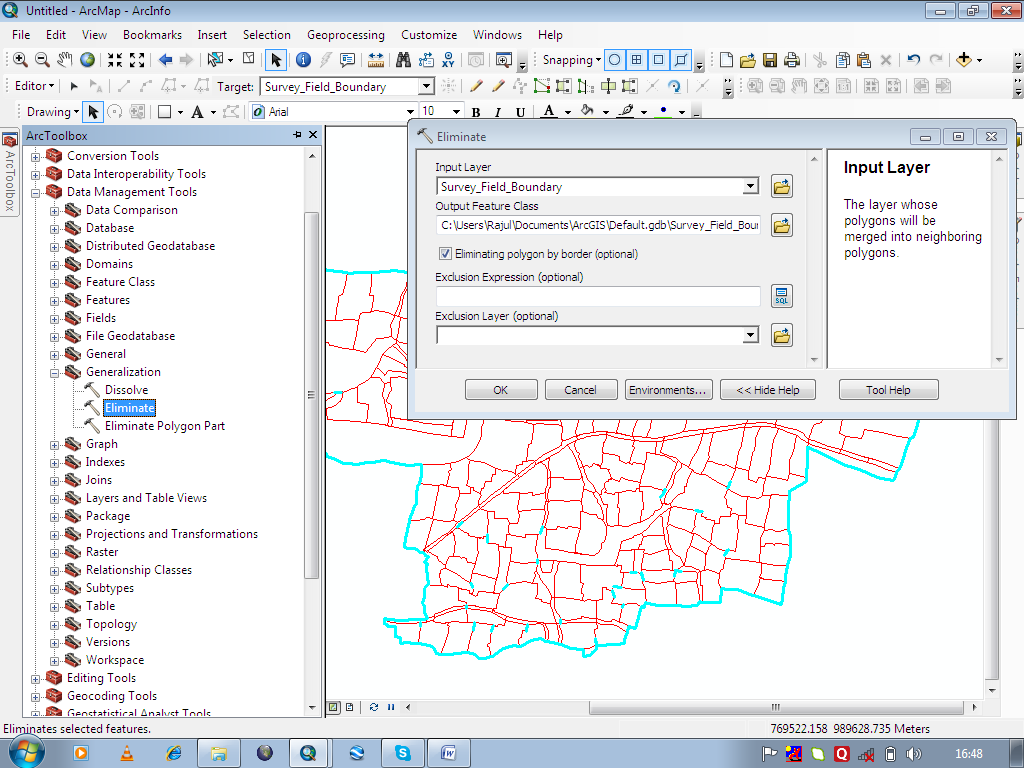
Task: Click the Undo arrow icon
Action: pyautogui.click(x=914, y=60)
